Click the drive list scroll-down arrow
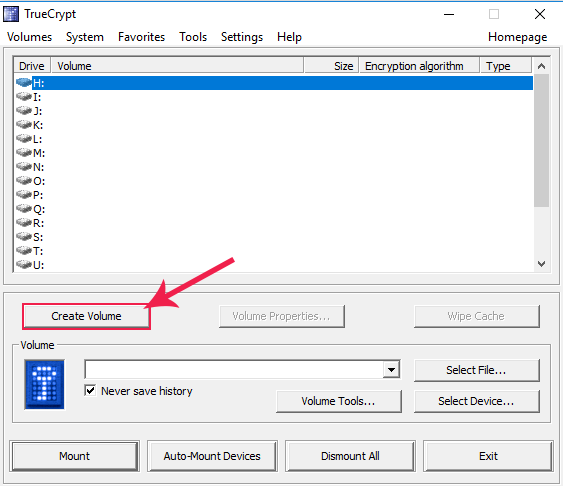563x486 pixels. coord(541,264)
